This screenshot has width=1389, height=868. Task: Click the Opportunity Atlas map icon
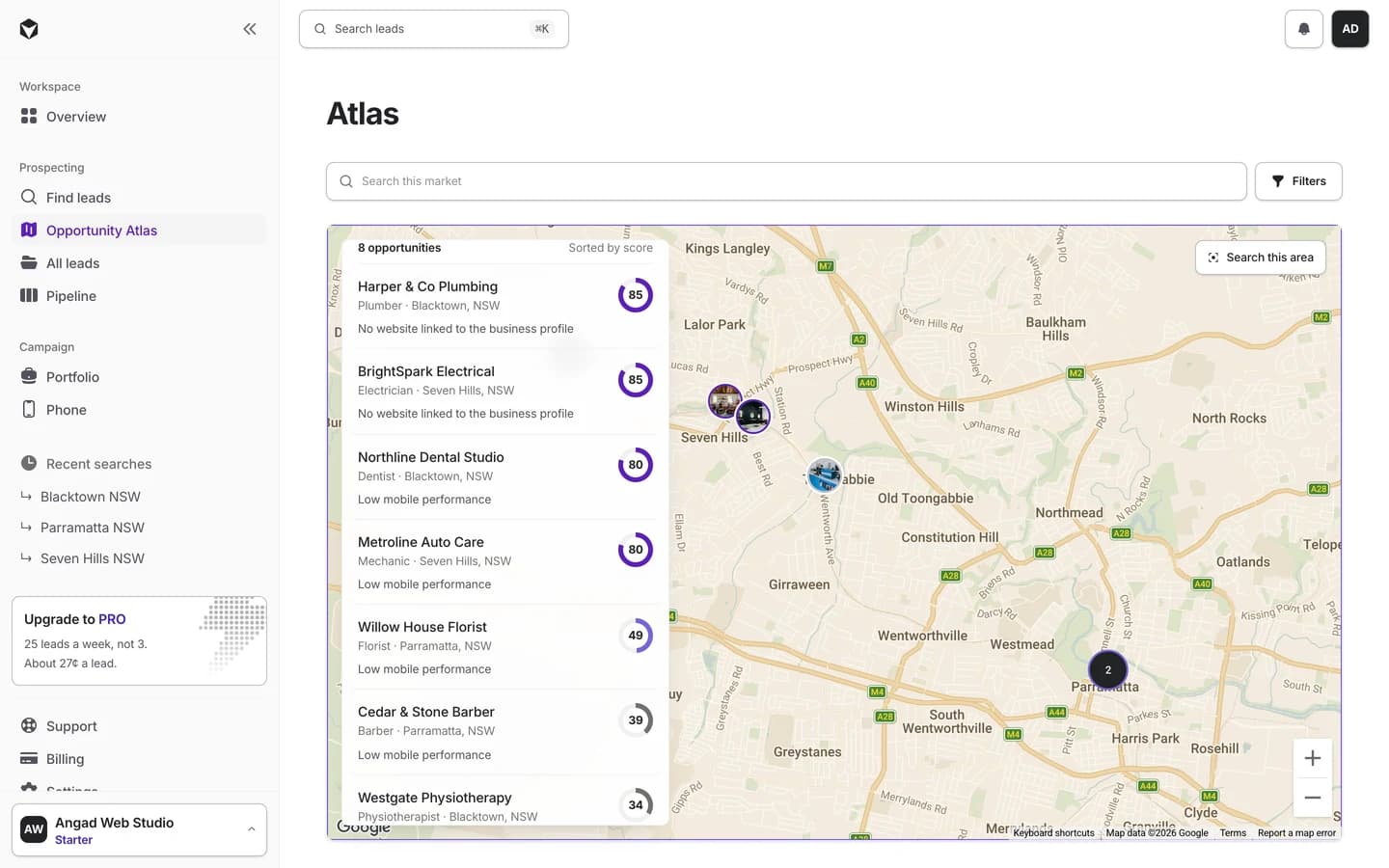pyautogui.click(x=29, y=230)
